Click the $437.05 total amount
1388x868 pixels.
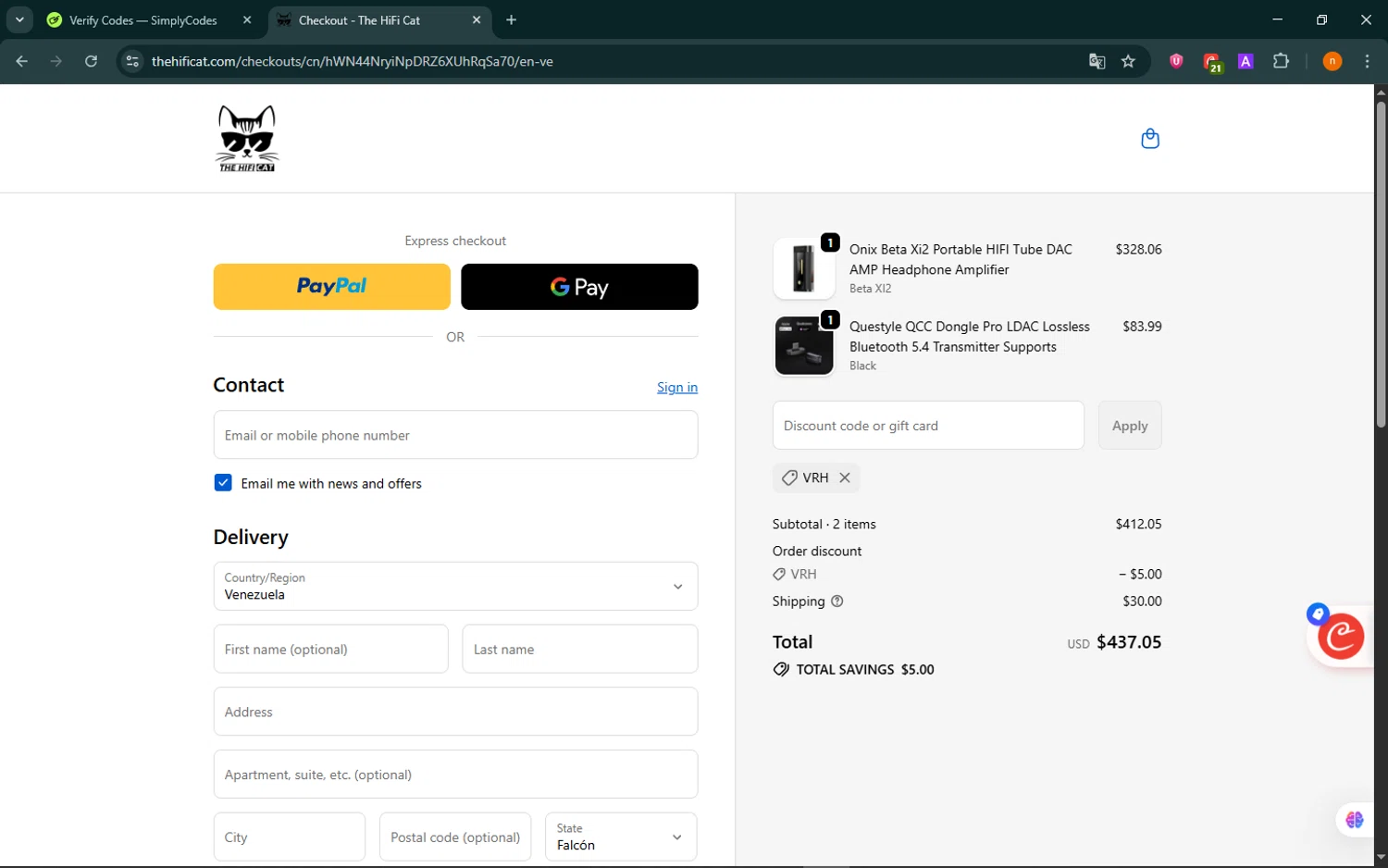tap(1129, 642)
